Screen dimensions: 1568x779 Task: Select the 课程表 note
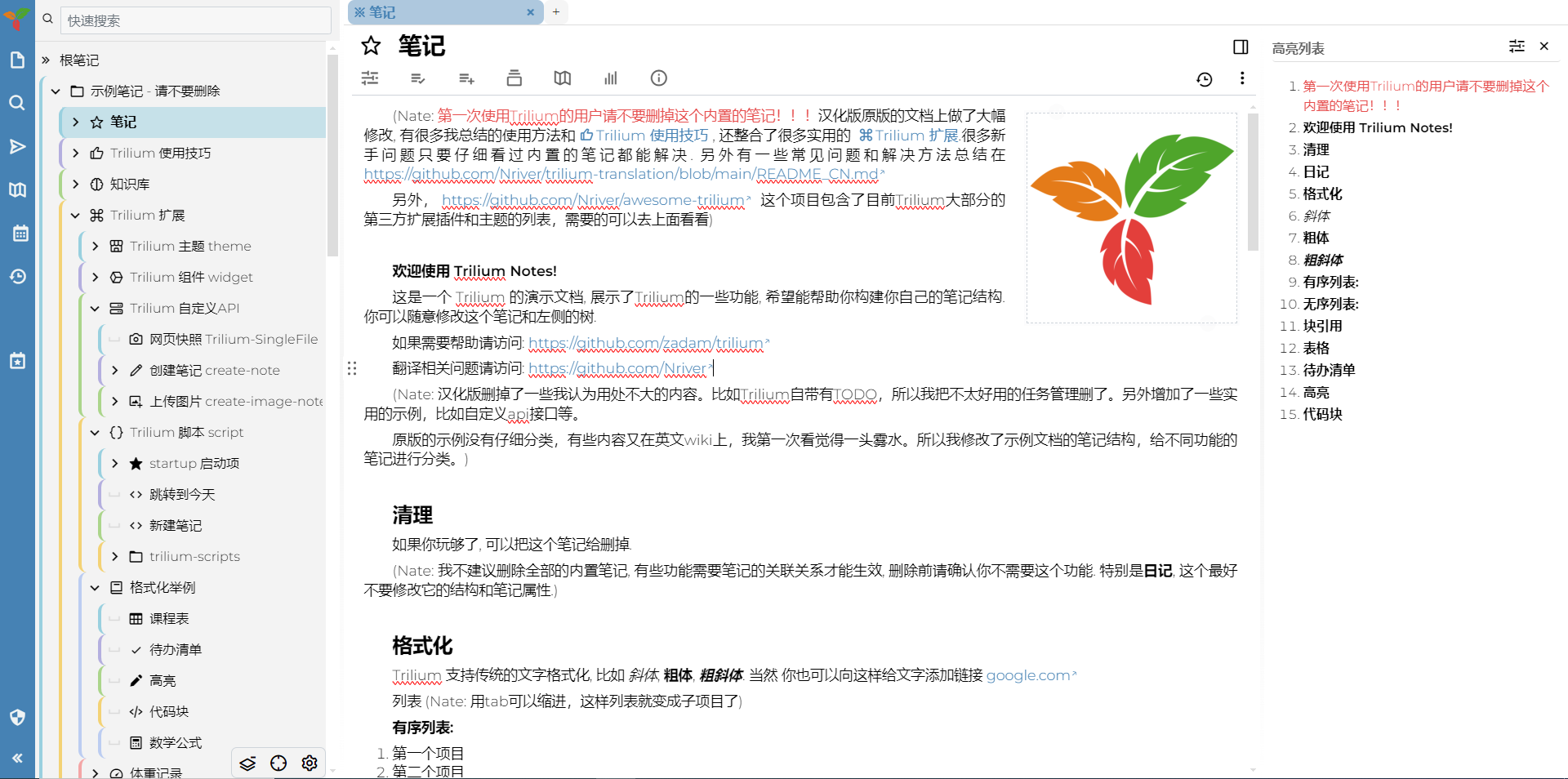[169, 619]
